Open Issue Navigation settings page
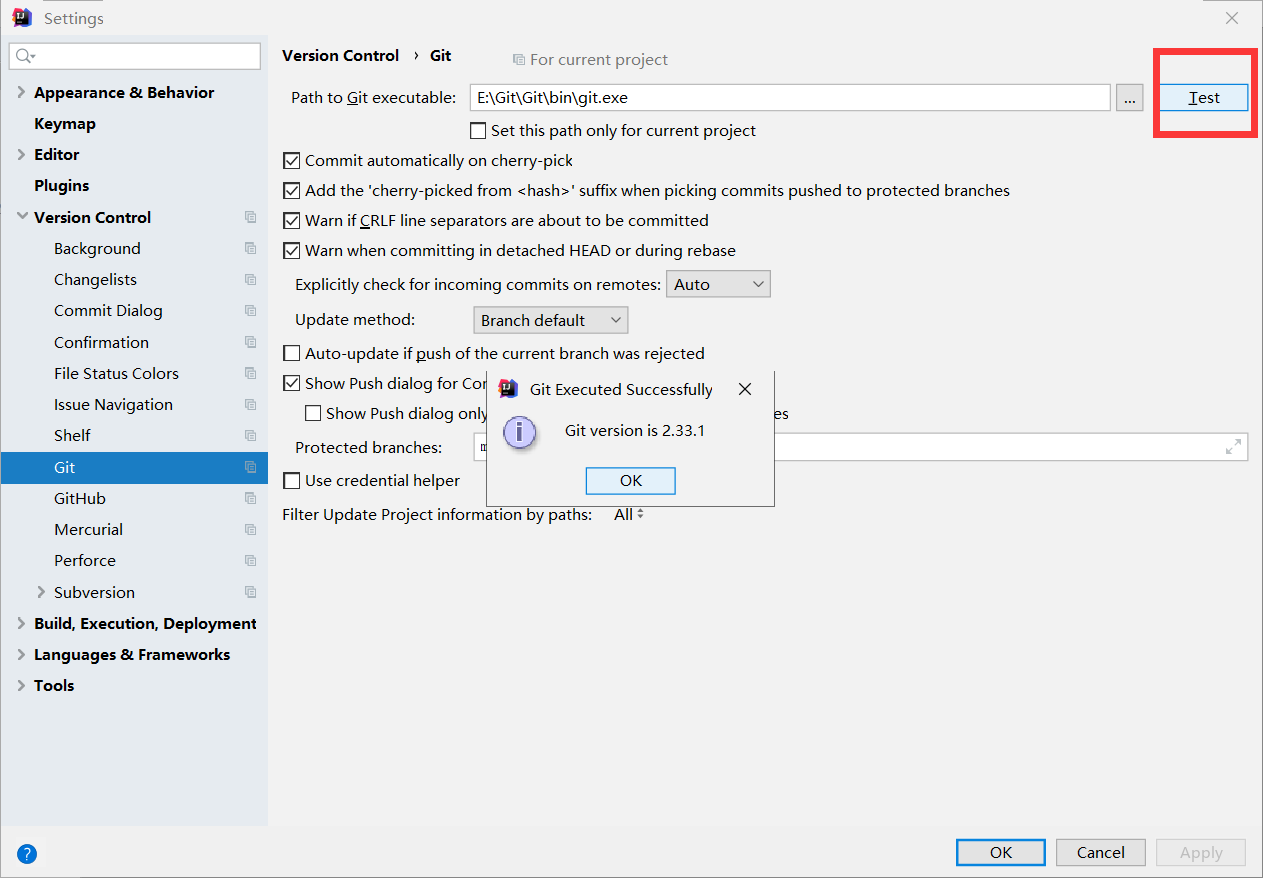 (113, 405)
